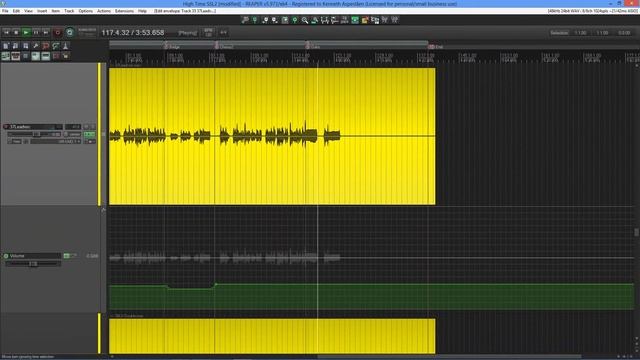Arm record on the 37Leadvoc track
The width and height of the screenshot is (640, 360).
pos(6,127)
